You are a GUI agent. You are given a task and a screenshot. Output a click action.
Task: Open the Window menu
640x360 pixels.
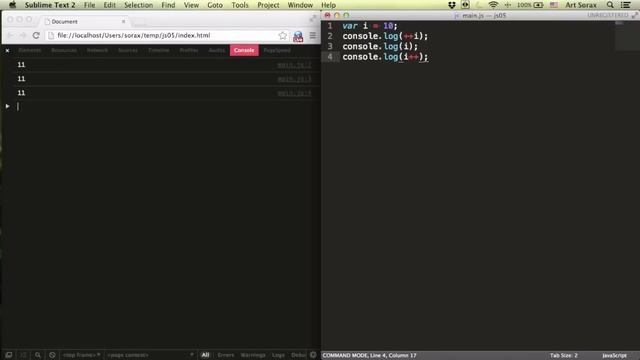(x=300, y=5)
